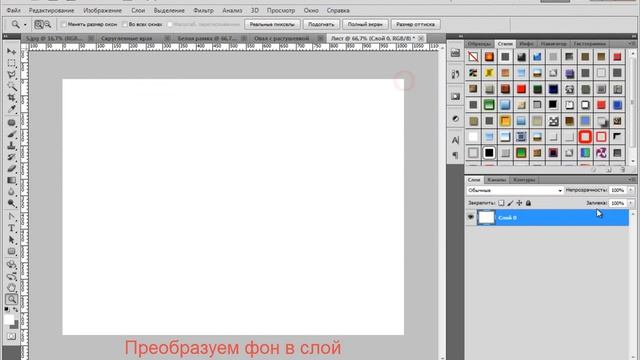
Task: Select the Path Selection tool
Action: tap(11, 240)
